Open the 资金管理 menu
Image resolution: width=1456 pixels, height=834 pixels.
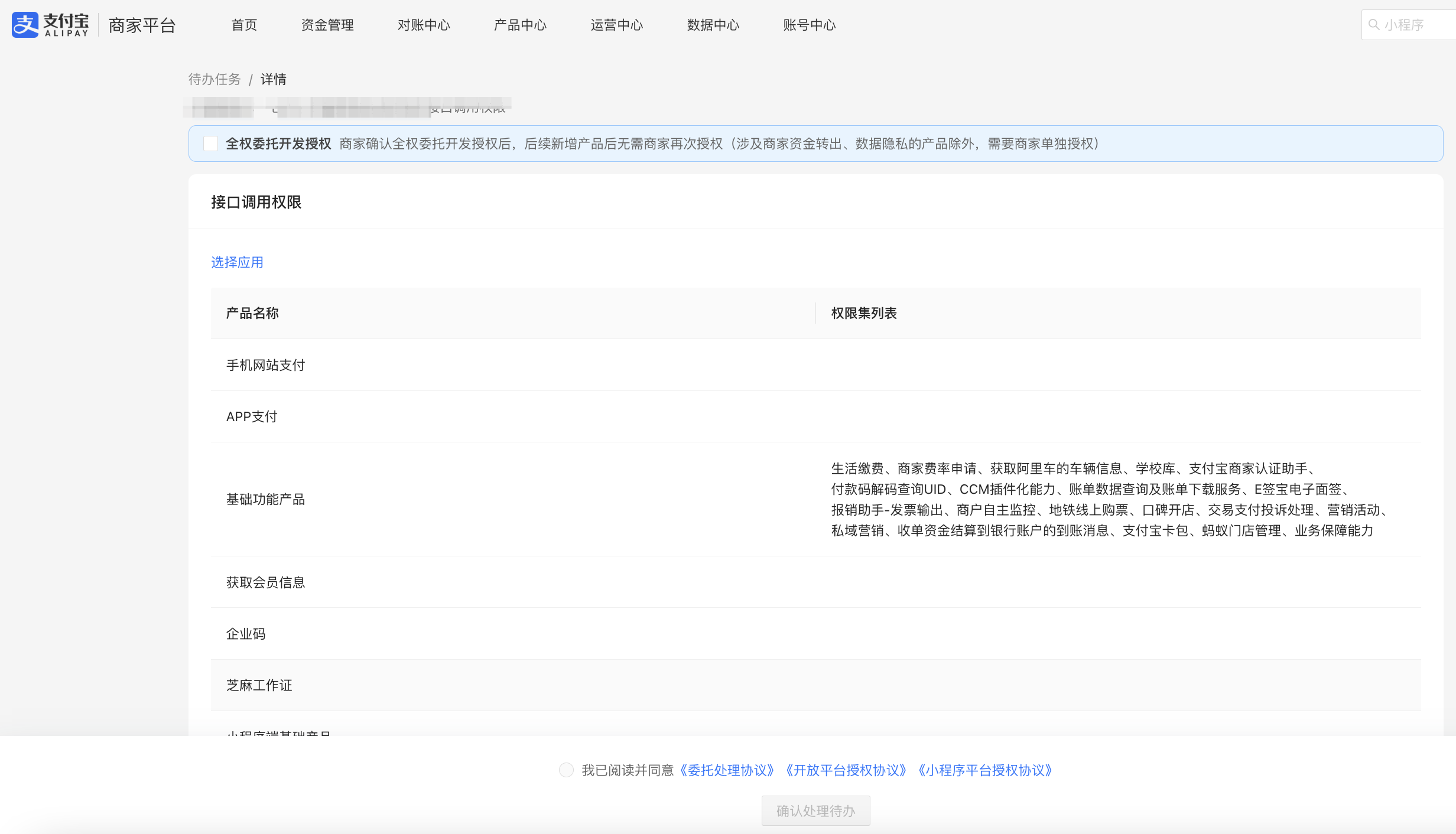click(x=327, y=25)
